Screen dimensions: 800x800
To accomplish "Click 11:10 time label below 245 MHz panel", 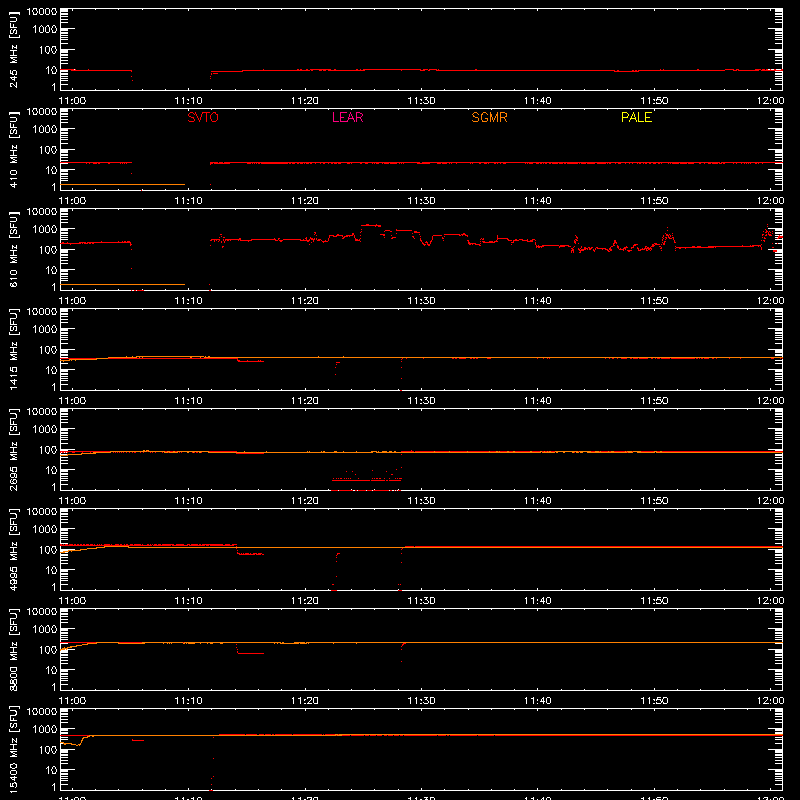I will 188,101.
